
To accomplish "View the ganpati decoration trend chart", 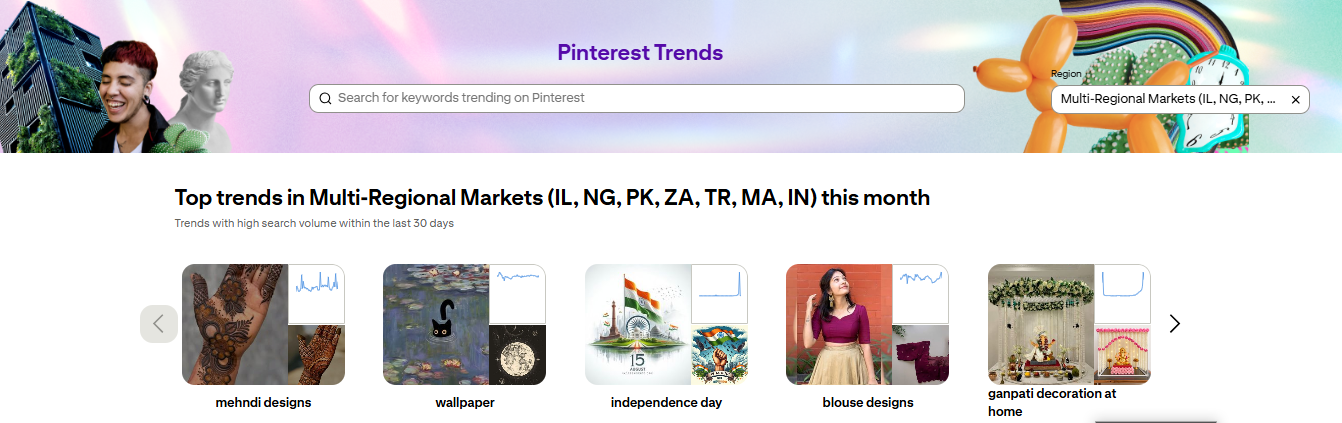I will (1122, 294).
